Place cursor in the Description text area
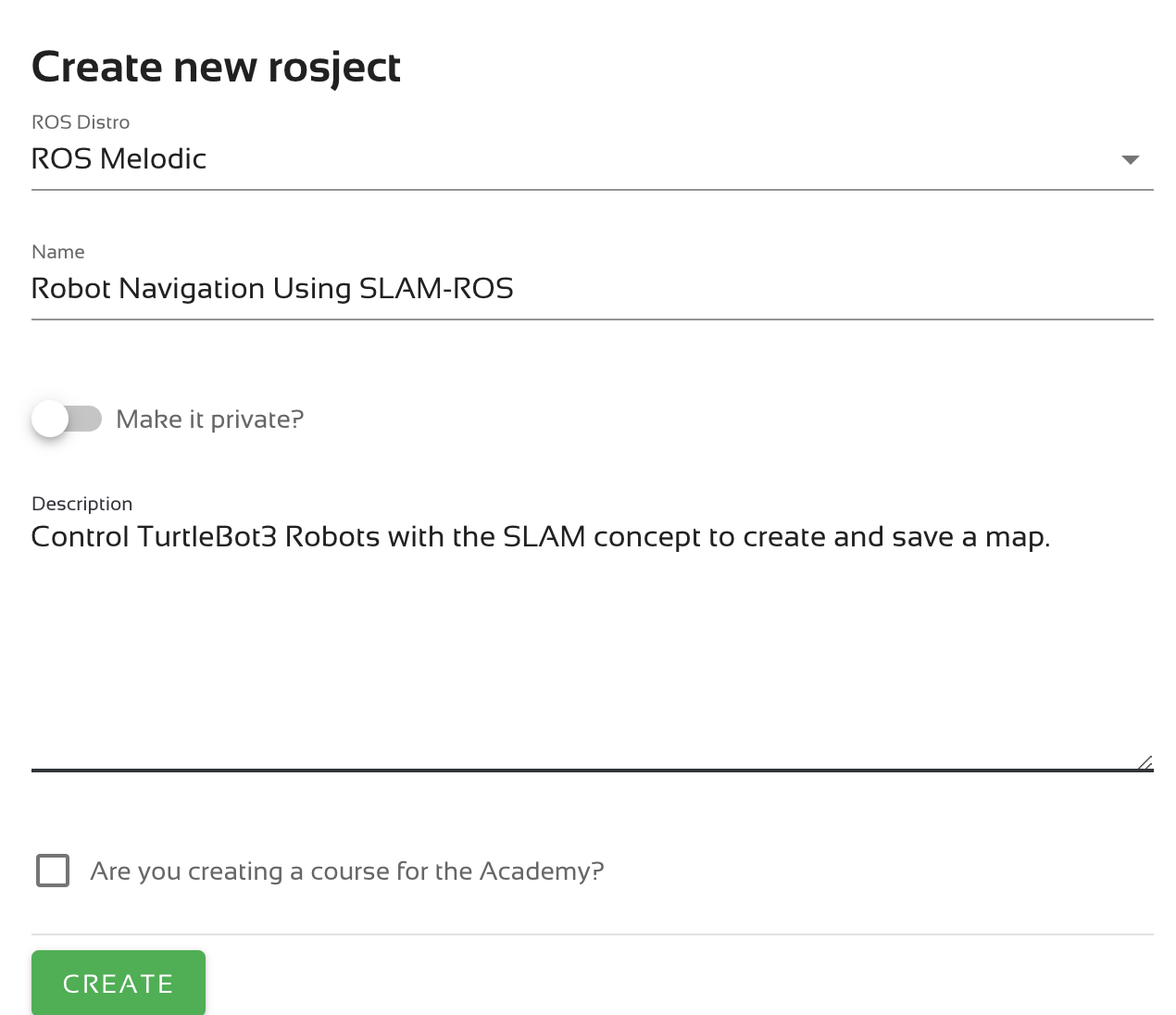The image size is (1176, 1015). pos(556,639)
